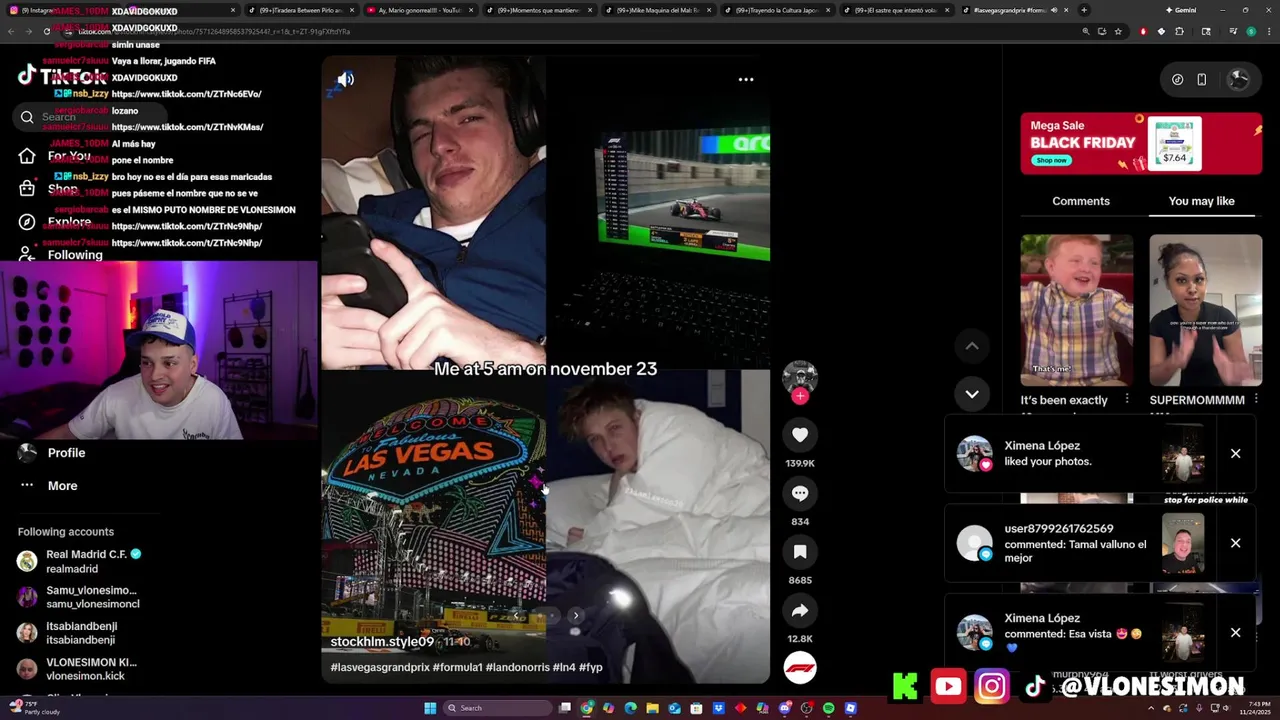Open the coin icon in TikTok header

1177,79
